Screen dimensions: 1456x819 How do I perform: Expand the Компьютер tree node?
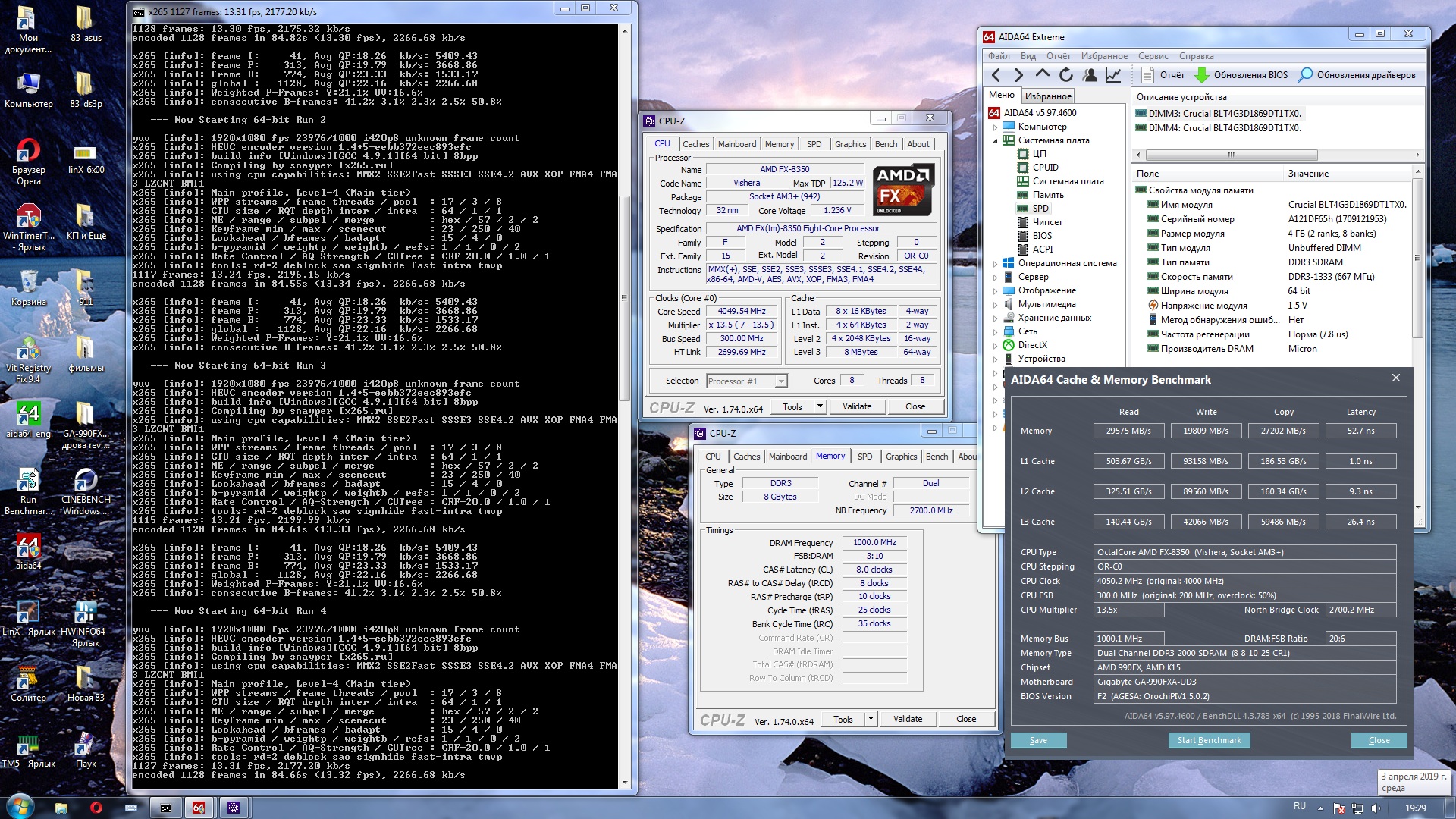(x=995, y=127)
